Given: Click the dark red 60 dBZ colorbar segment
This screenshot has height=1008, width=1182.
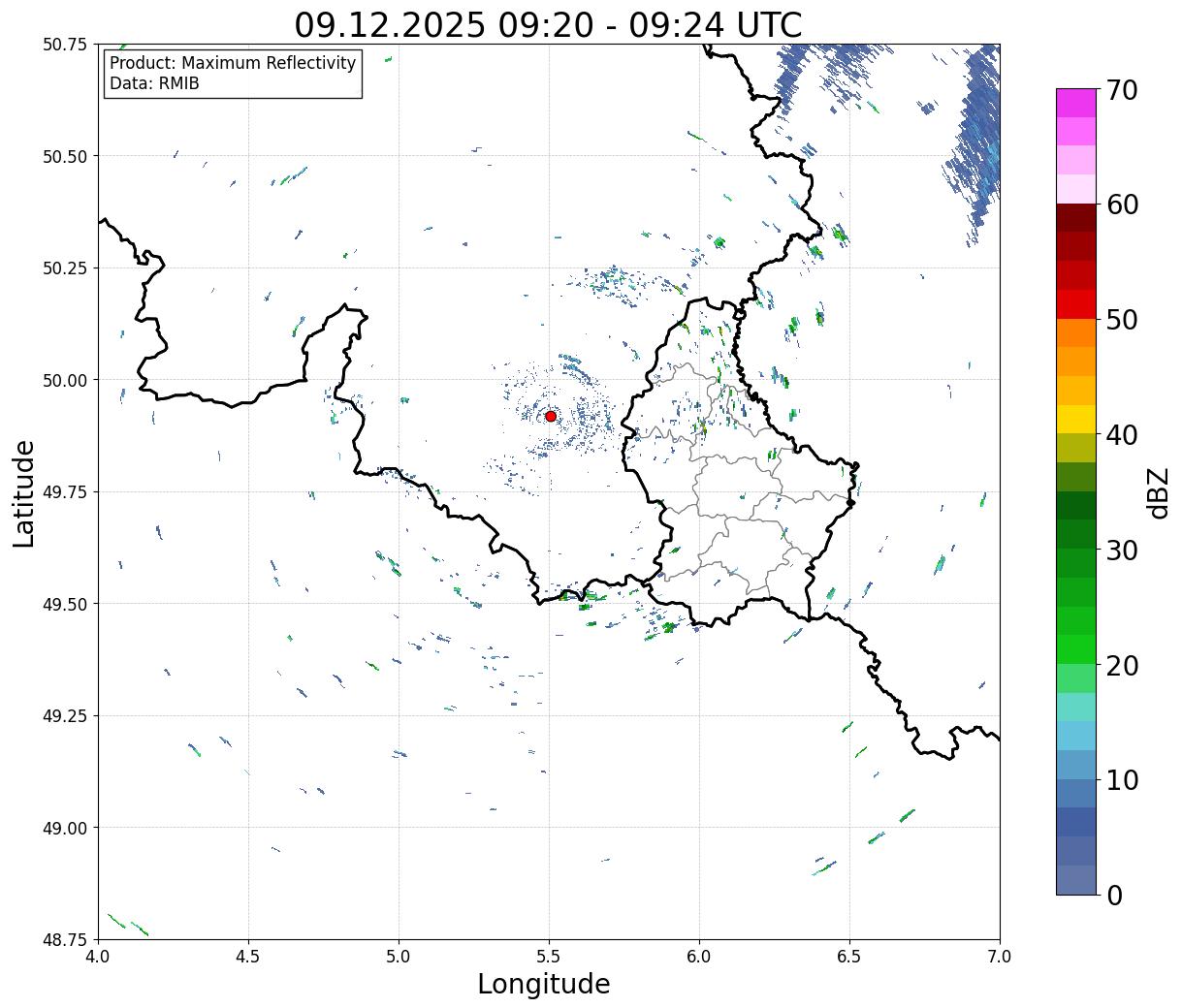Looking at the screenshot, I should pos(1075,218).
